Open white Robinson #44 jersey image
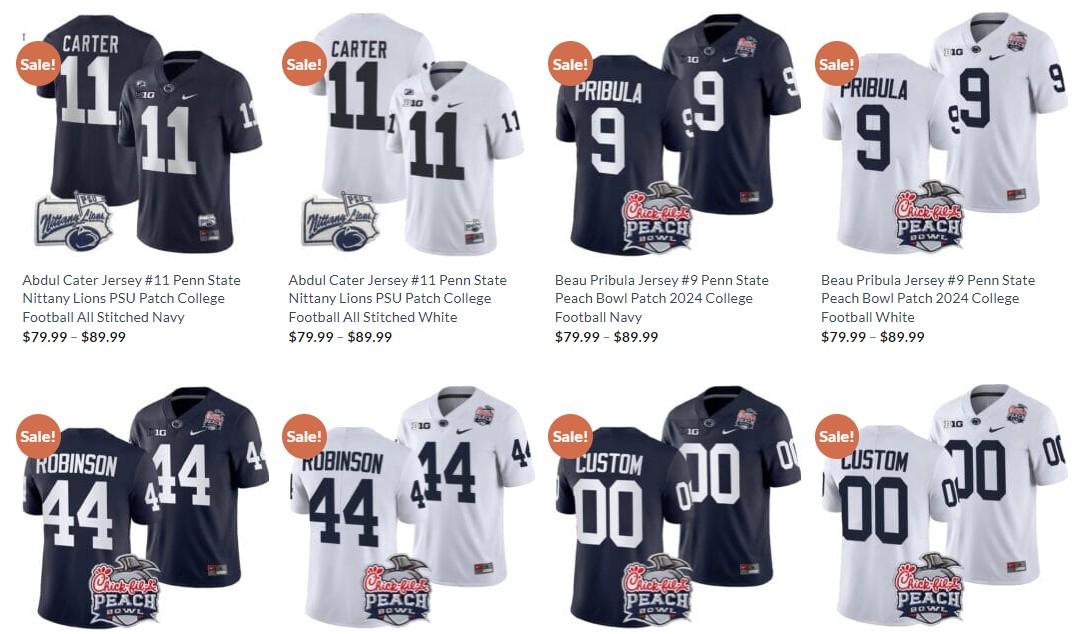Screen dimensions: 1080x634 coord(409,507)
